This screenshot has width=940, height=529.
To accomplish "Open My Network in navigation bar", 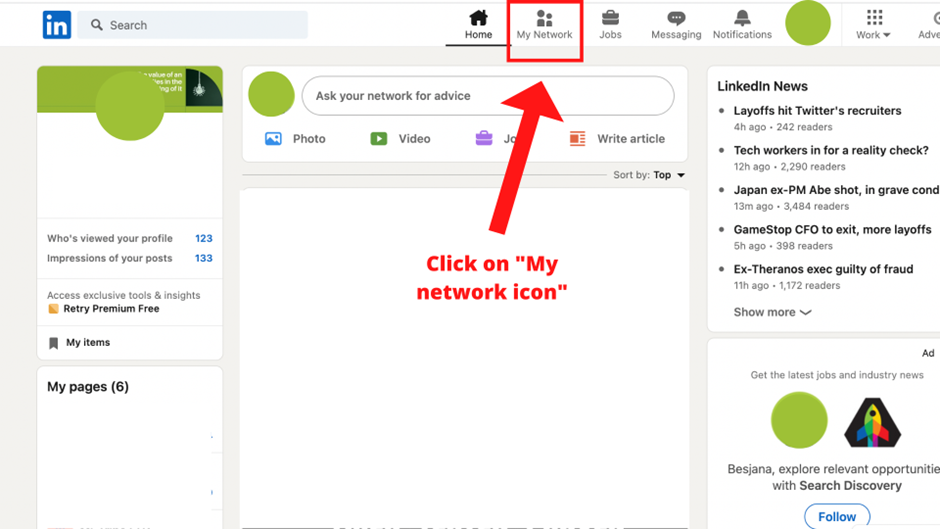I will tap(544, 25).
